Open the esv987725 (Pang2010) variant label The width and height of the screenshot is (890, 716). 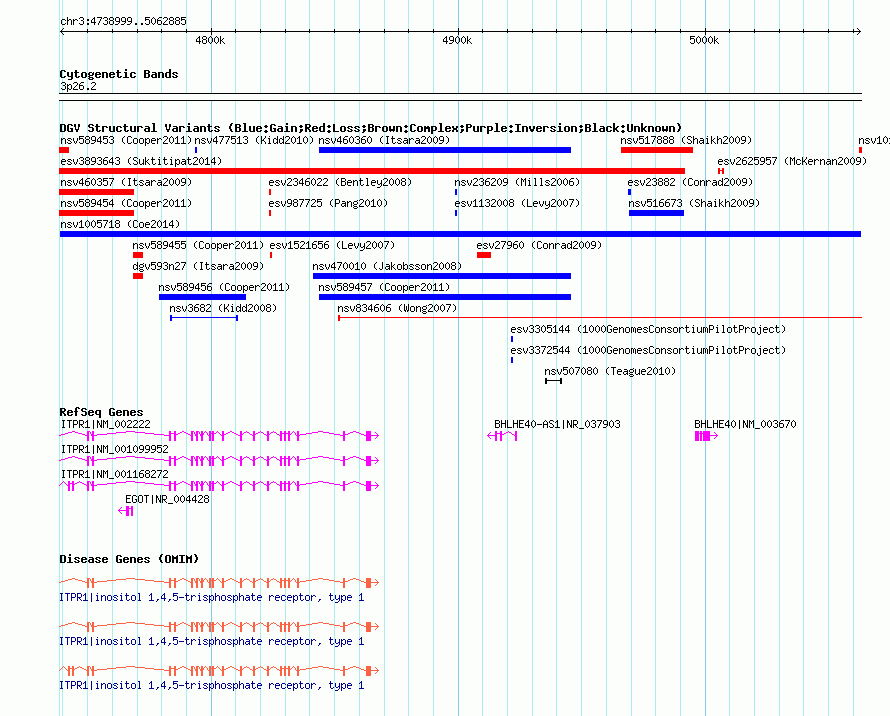(x=328, y=203)
